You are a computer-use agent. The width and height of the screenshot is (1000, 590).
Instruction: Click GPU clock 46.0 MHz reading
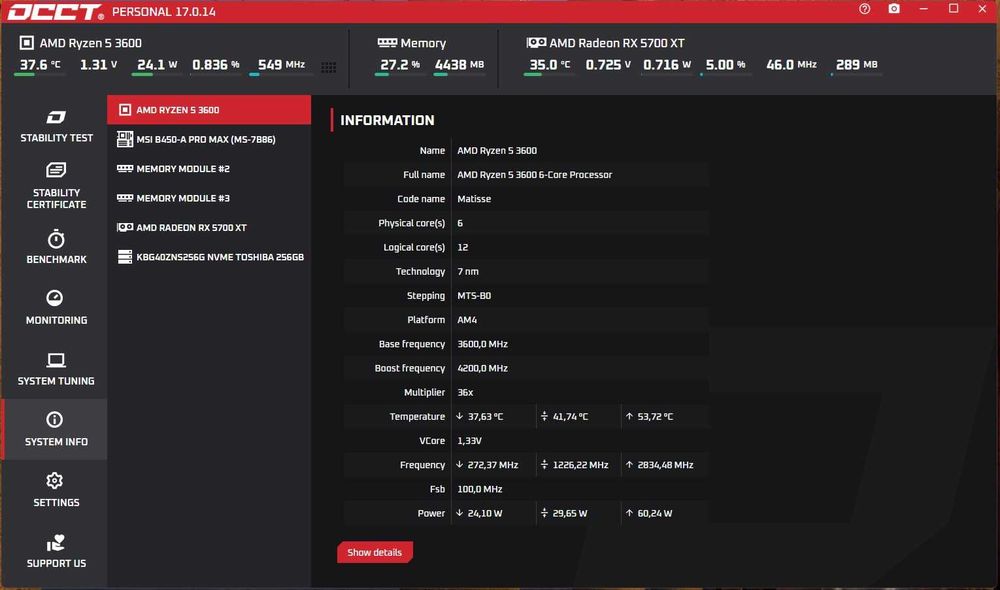(x=791, y=64)
